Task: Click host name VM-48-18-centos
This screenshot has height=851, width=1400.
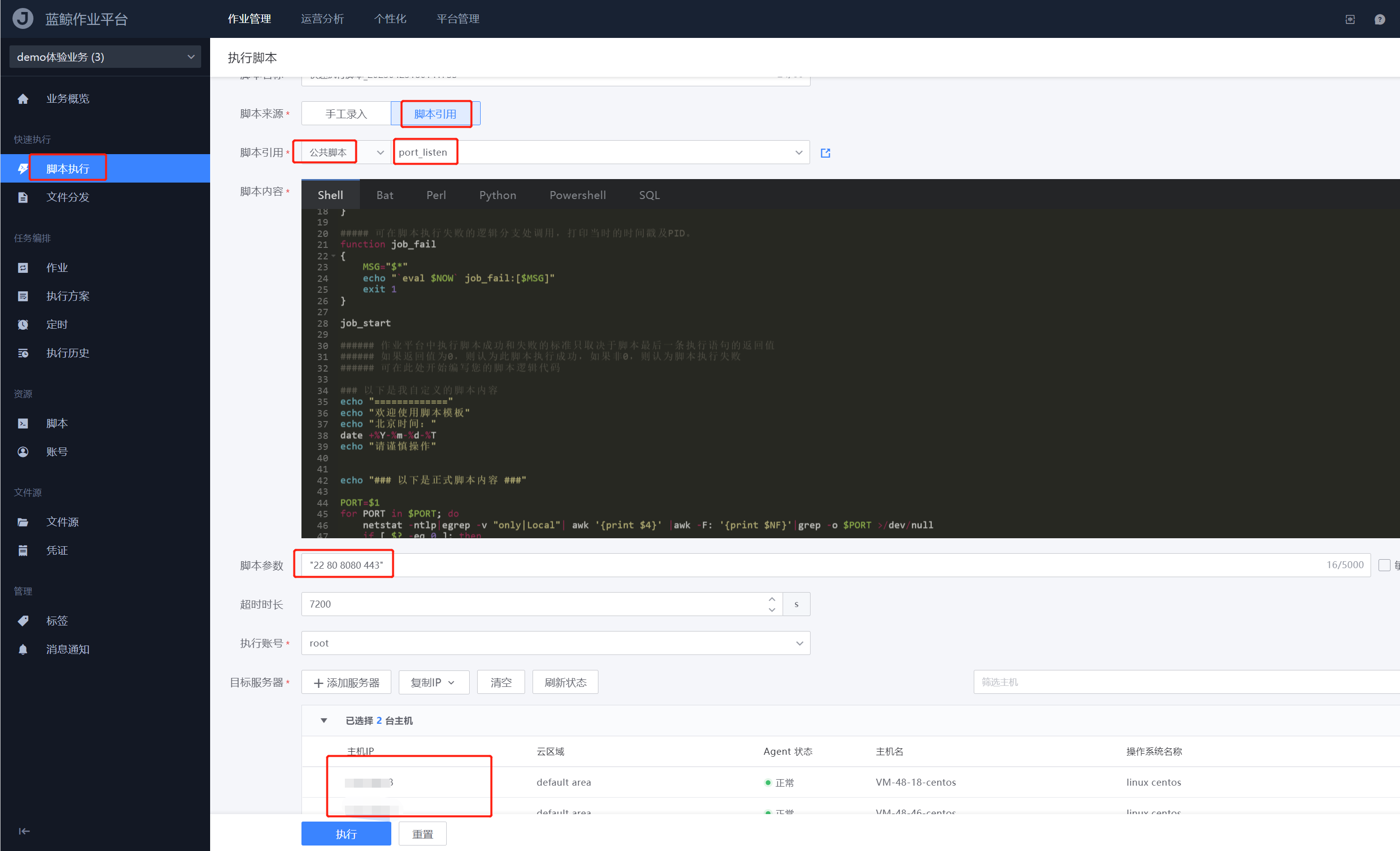Action: (x=915, y=782)
